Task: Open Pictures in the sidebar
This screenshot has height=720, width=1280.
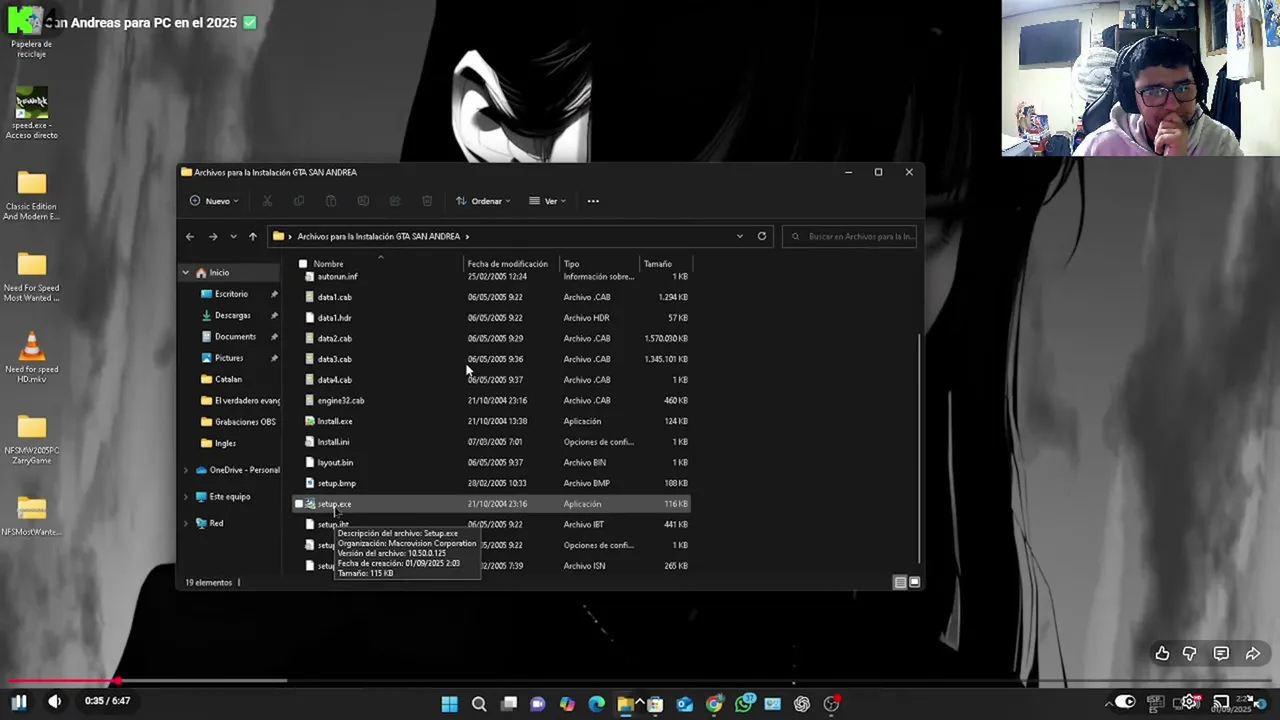Action: (229, 358)
